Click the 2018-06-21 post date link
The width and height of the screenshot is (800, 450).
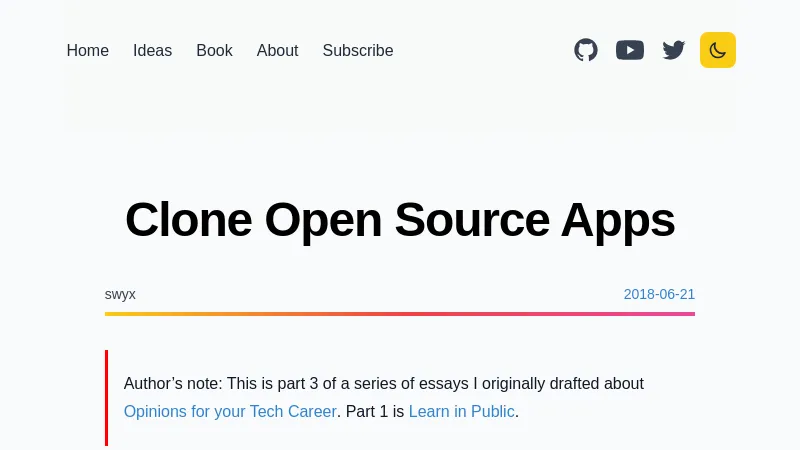click(659, 294)
